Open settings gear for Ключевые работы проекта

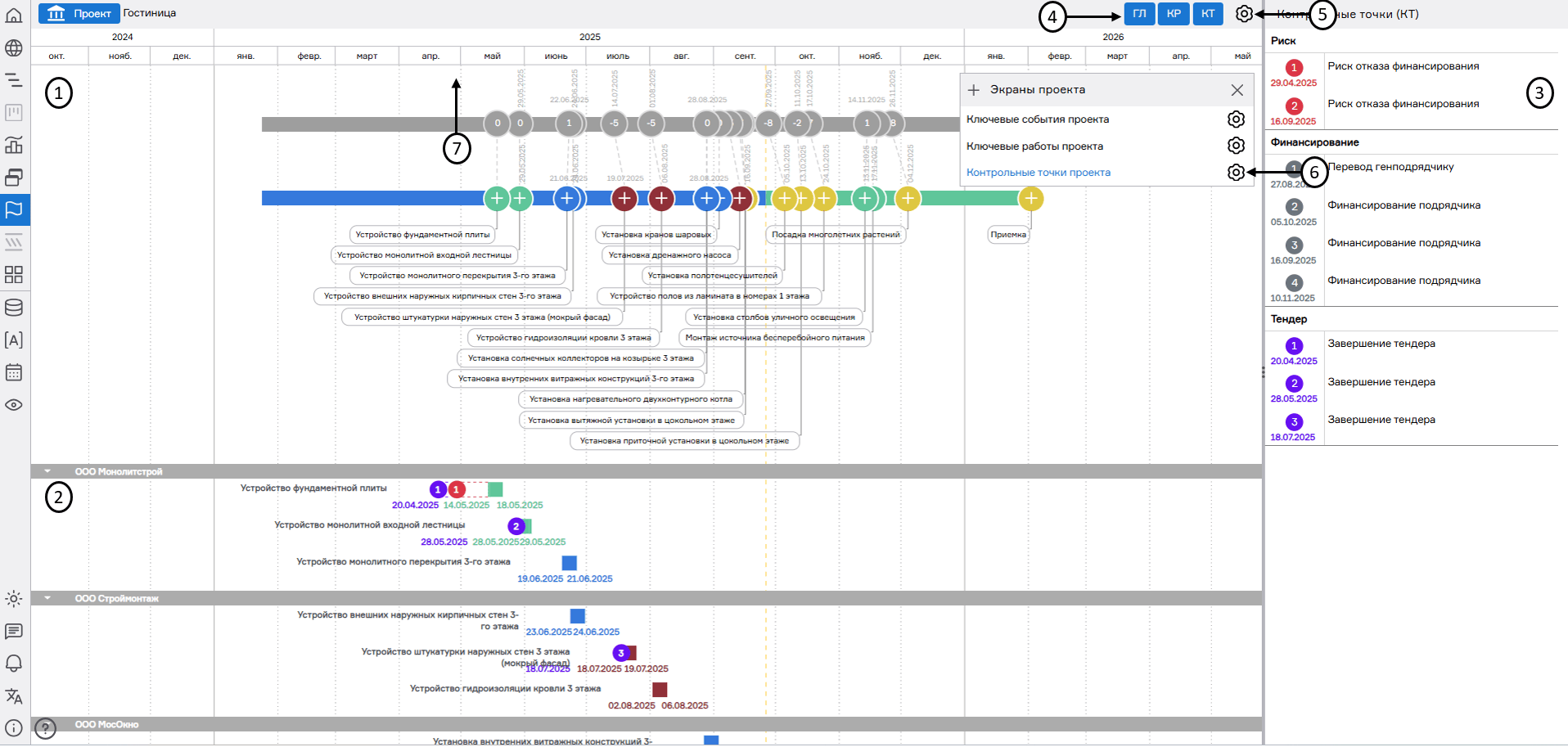click(x=1236, y=146)
